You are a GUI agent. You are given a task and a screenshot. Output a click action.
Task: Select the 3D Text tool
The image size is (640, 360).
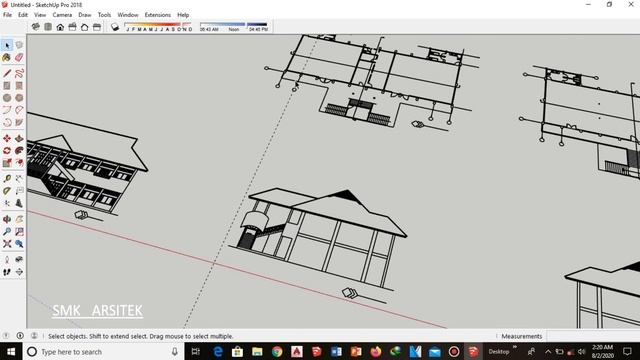click(19, 203)
